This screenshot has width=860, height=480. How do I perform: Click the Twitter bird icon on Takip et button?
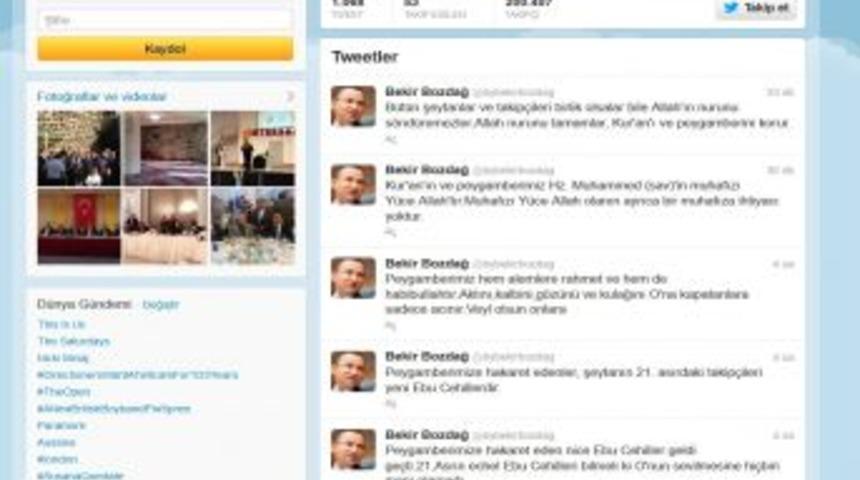[x=731, y=8]
